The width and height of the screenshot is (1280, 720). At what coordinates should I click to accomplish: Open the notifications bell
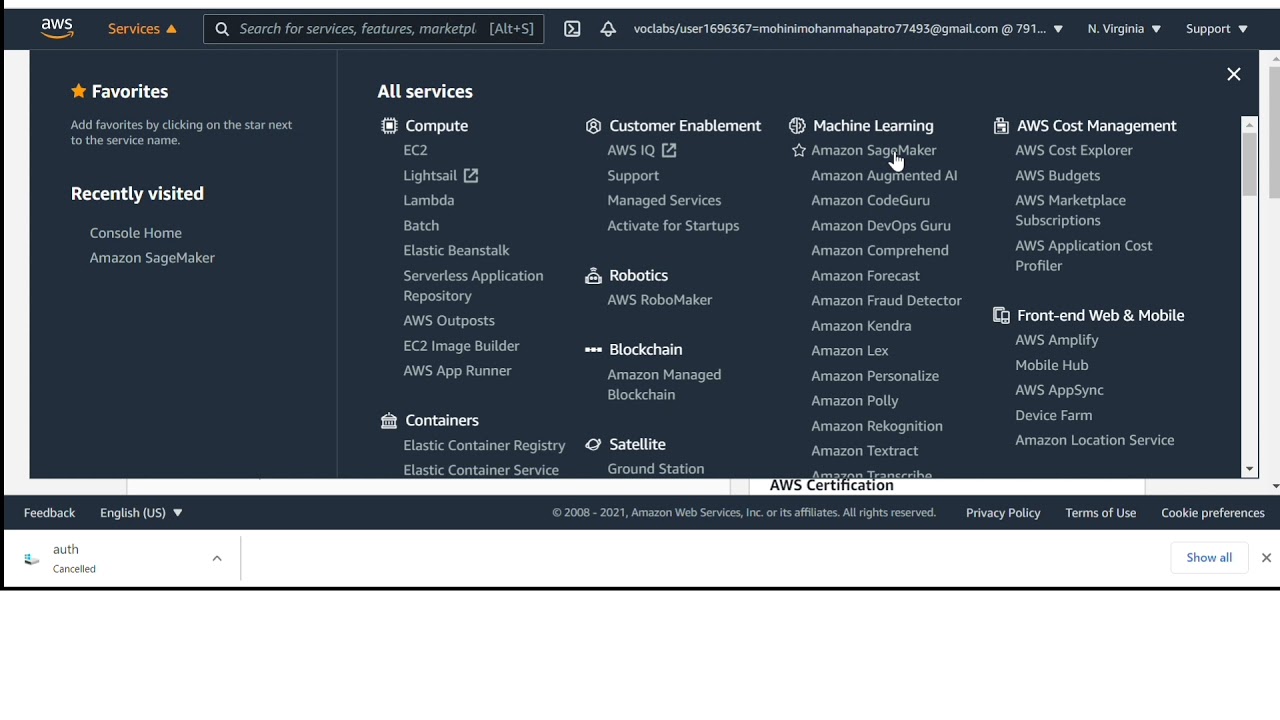608,29
